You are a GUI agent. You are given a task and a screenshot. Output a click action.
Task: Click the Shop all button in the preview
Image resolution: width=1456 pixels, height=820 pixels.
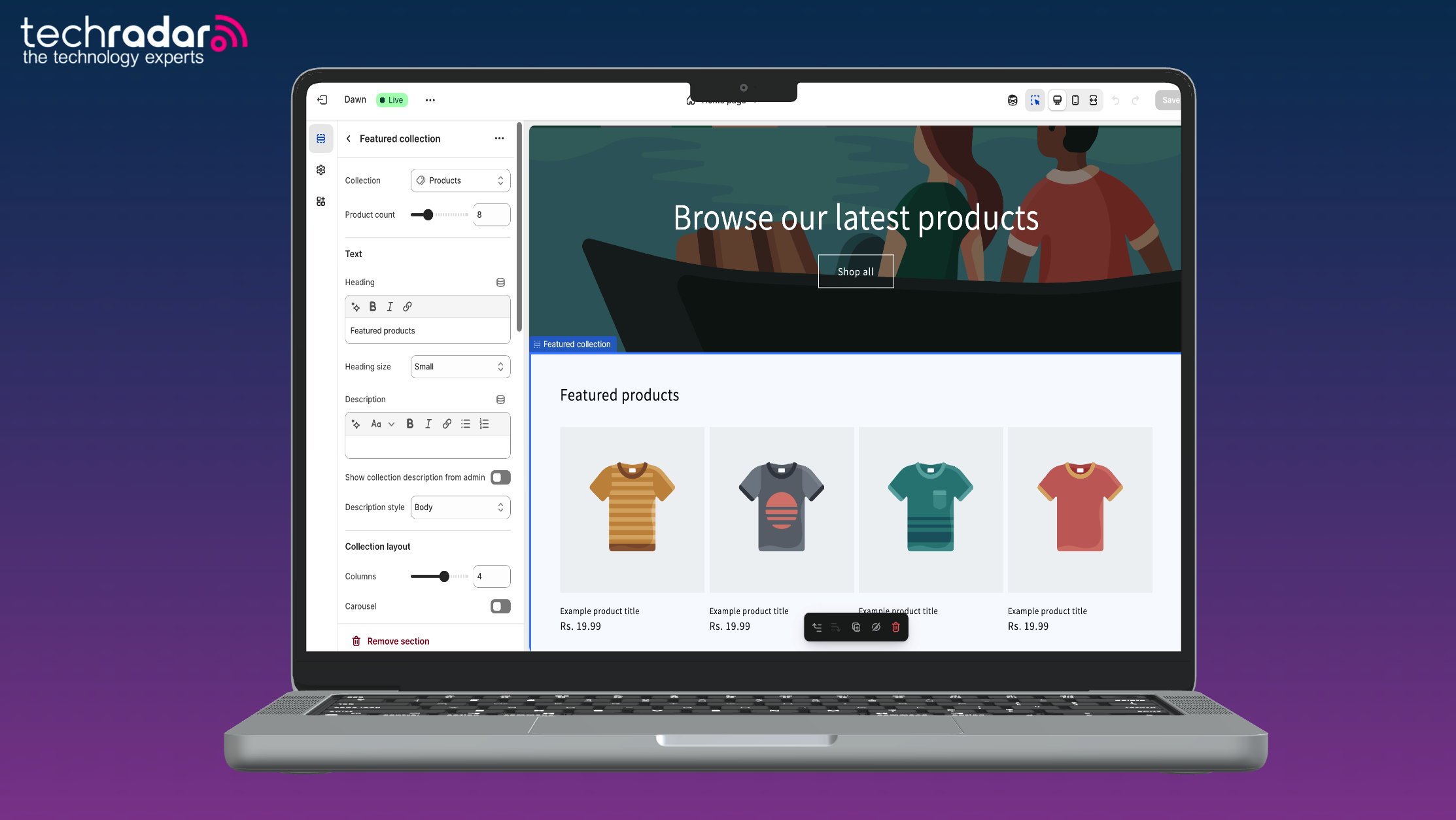click(856, 271)
